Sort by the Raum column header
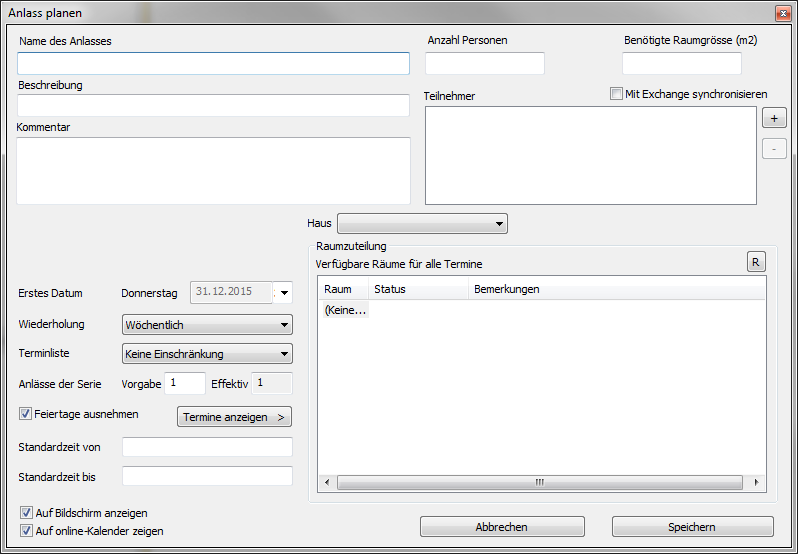Screen dimensions: 798x554 tap(342, 289)
